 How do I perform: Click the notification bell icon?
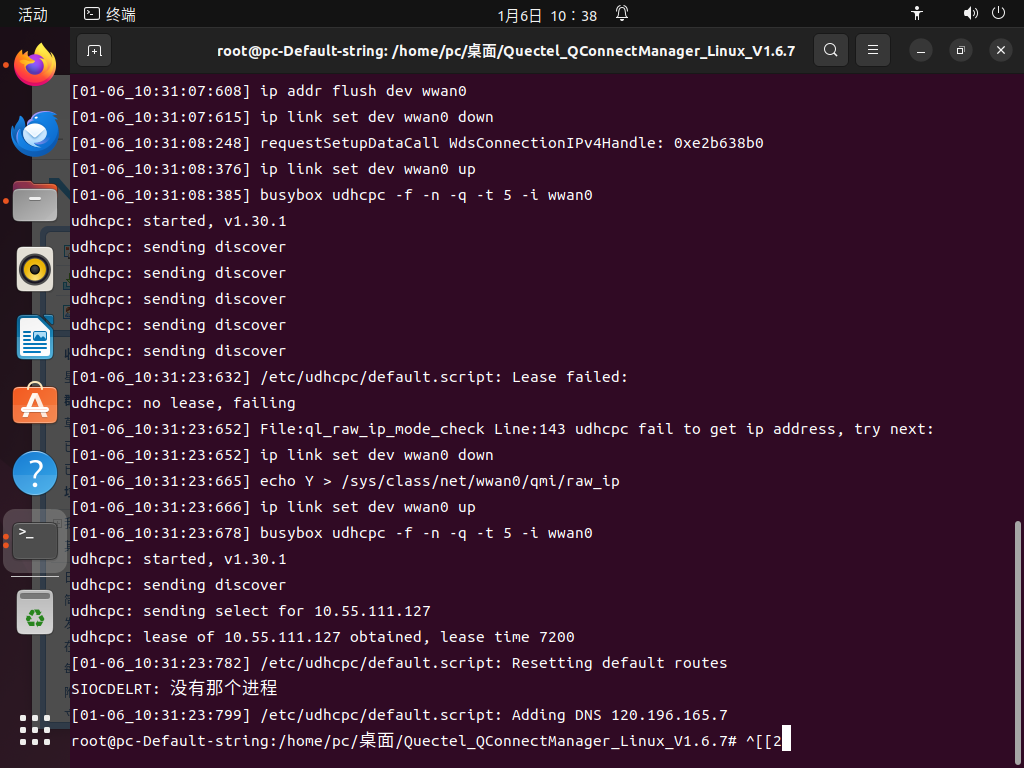pos(622,14)
